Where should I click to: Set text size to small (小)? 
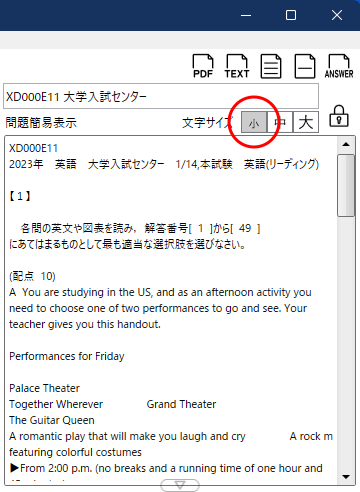point(254,123)
